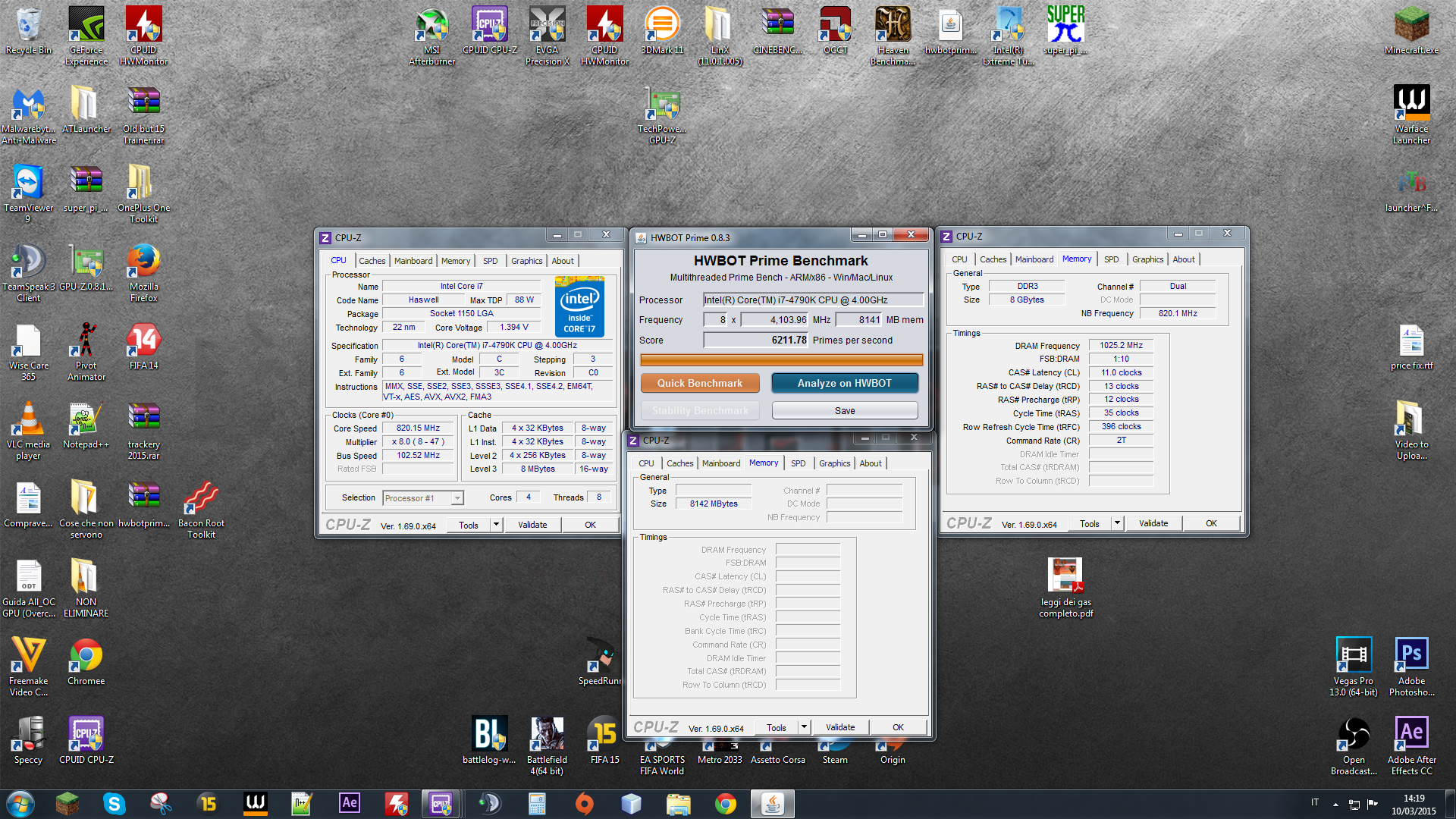Open Chrome from the taskbar
1456x819 pixels.
[x=726, y=804]
